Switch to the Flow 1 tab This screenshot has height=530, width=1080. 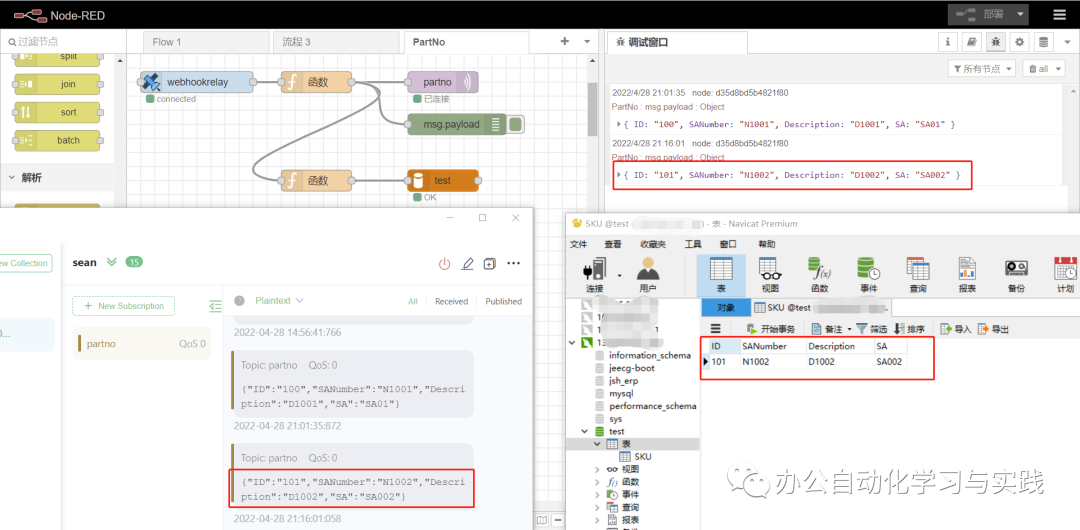point(205,42)
